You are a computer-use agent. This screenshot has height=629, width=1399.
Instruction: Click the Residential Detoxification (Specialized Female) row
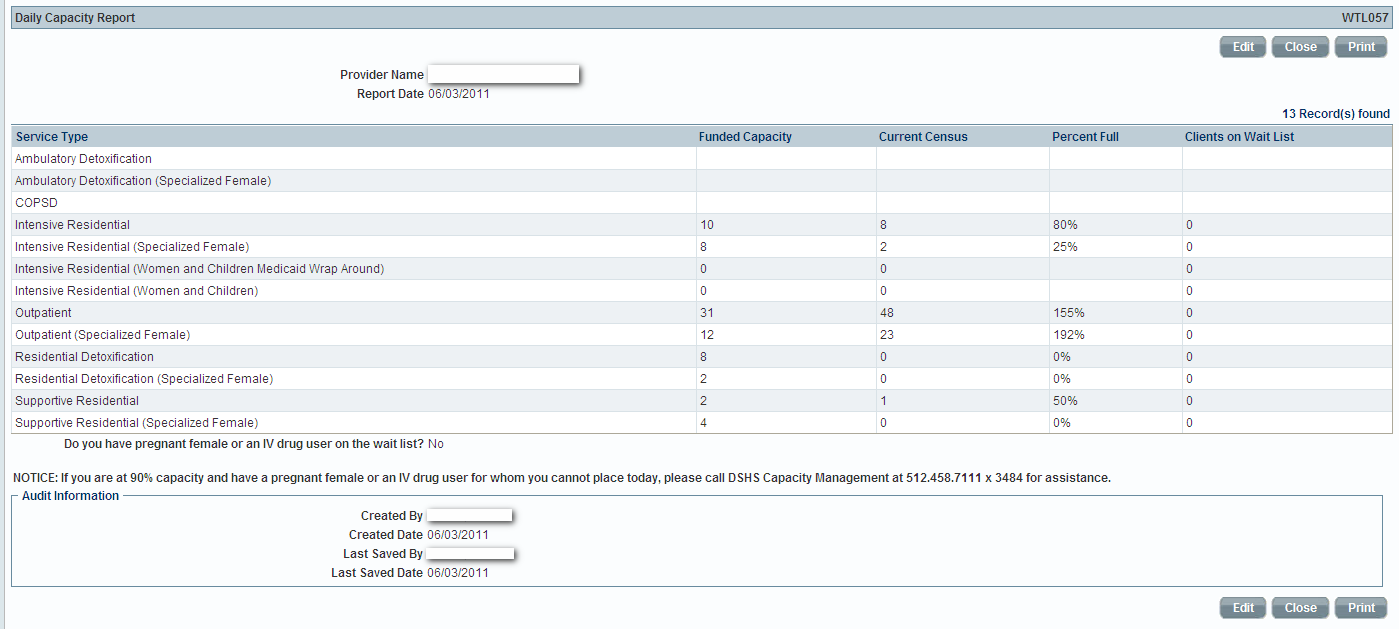144,379
